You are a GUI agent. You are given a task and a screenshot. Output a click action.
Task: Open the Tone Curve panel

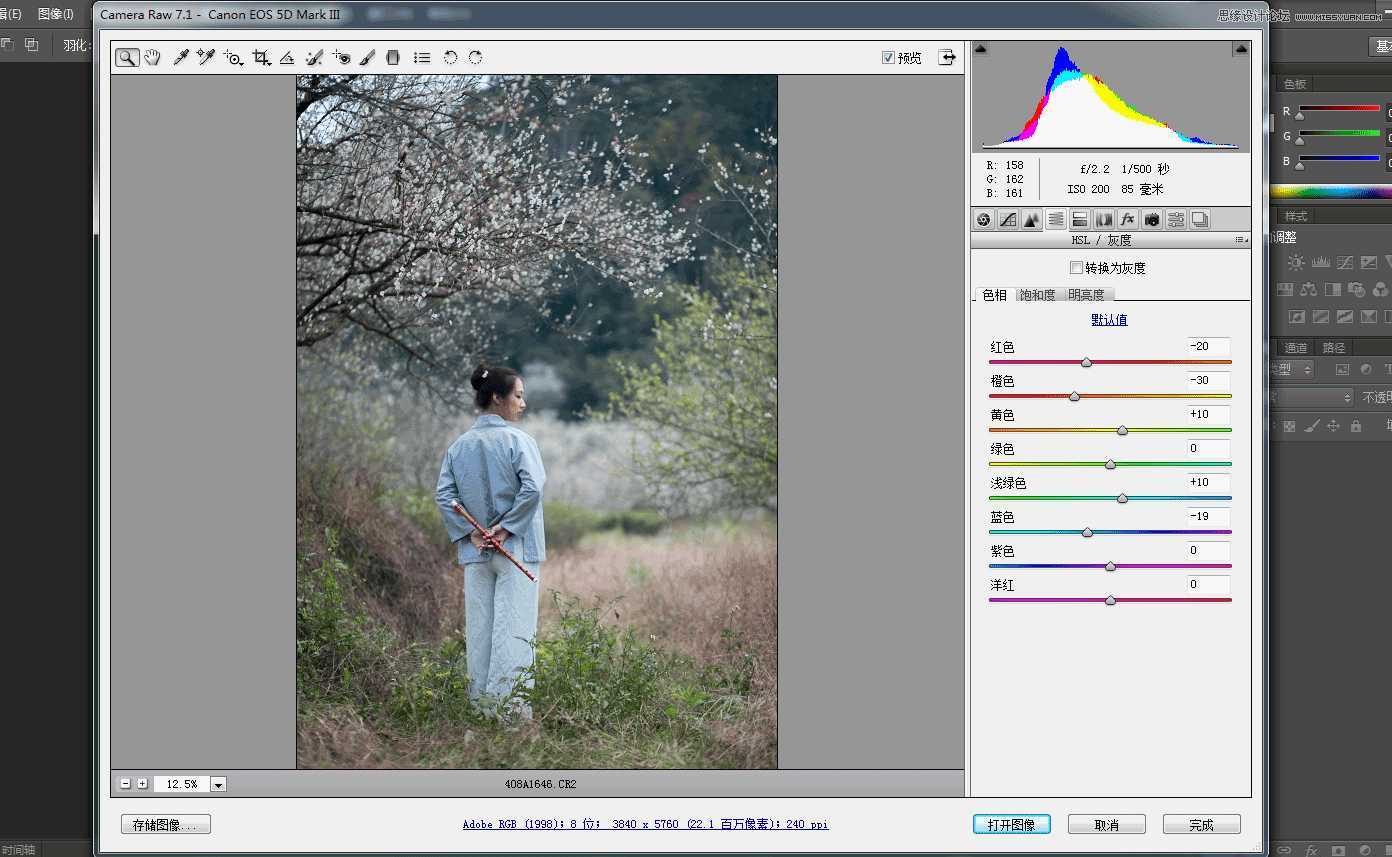(1008, 219)
